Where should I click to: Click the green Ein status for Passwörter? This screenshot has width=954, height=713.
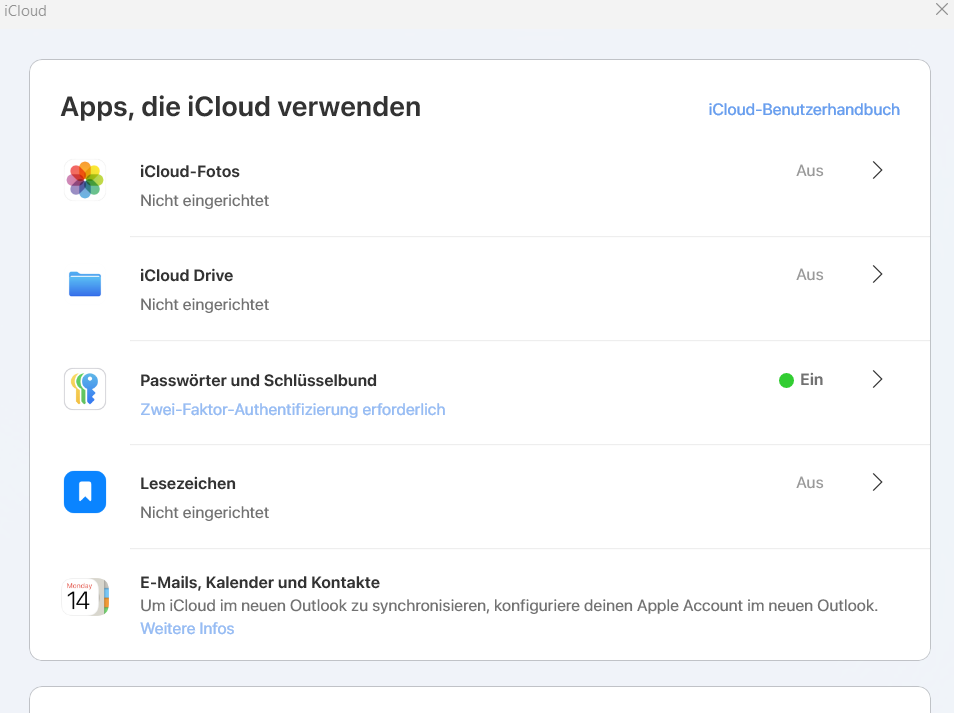[802, 380]
